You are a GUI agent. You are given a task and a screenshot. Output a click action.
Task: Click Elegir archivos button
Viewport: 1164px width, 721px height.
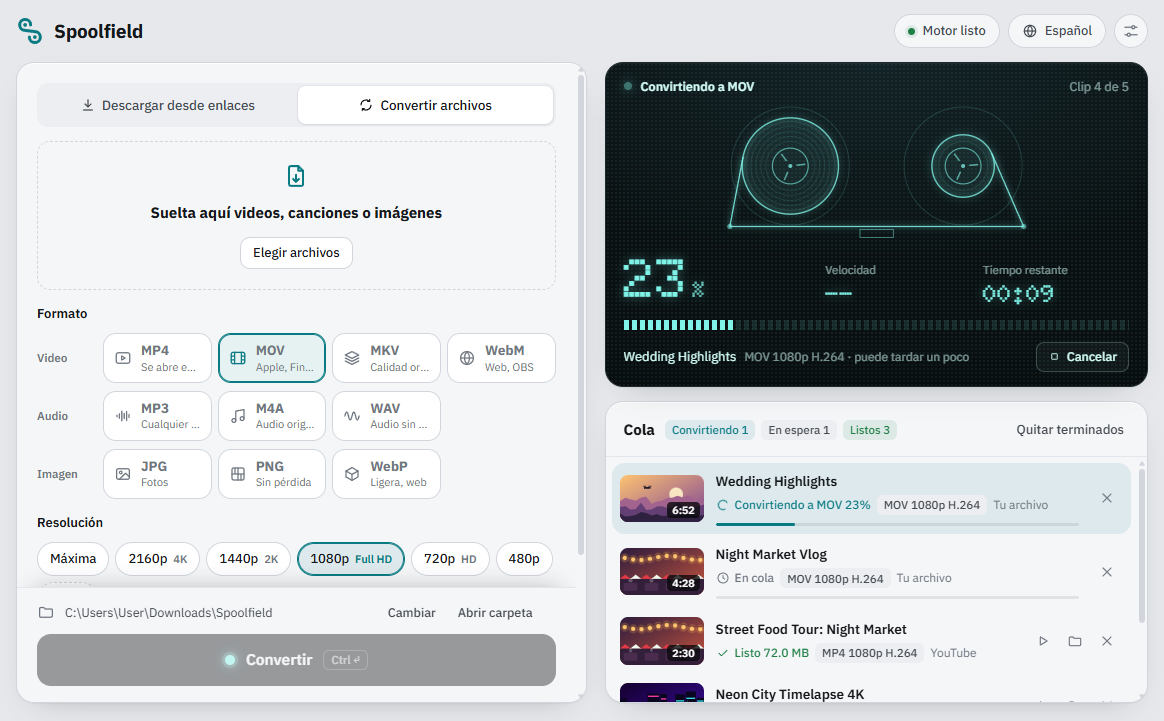(x=296, y=252)
